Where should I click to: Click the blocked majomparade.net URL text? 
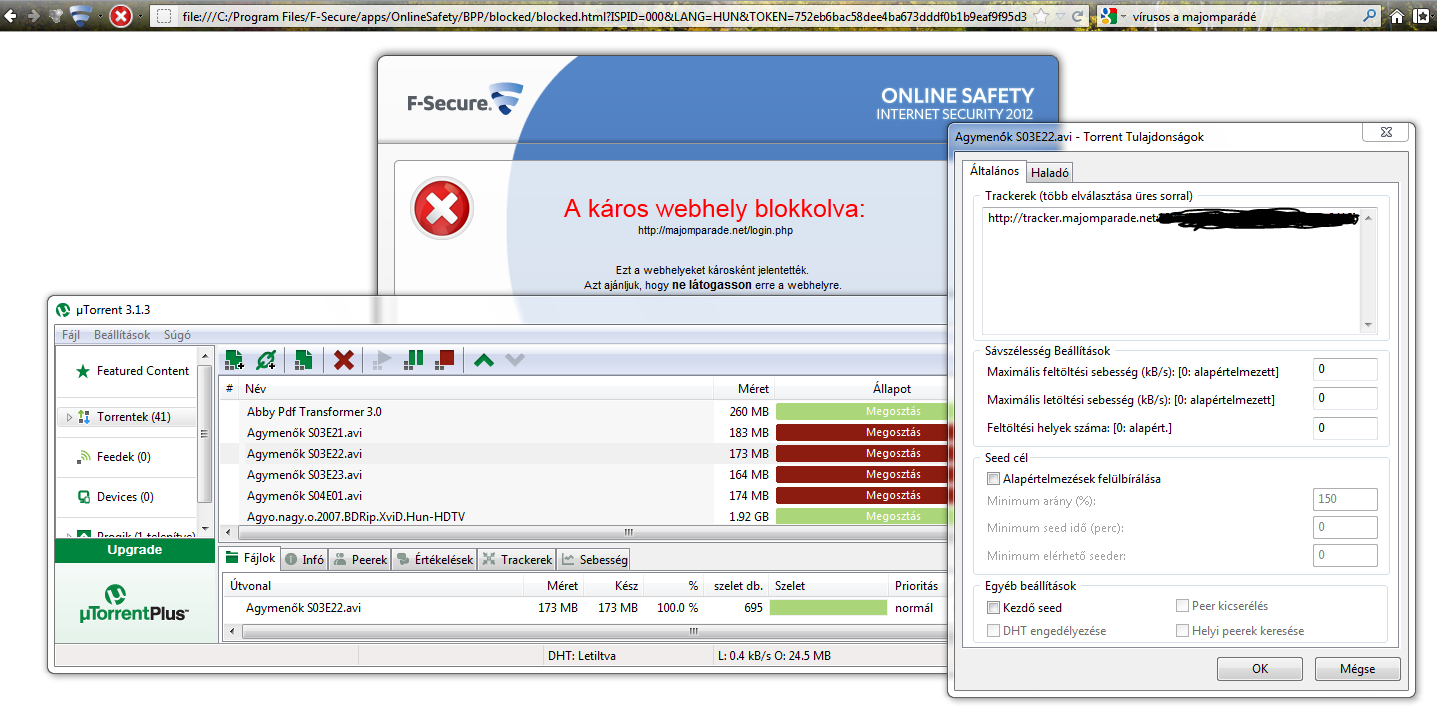(716, 230)
